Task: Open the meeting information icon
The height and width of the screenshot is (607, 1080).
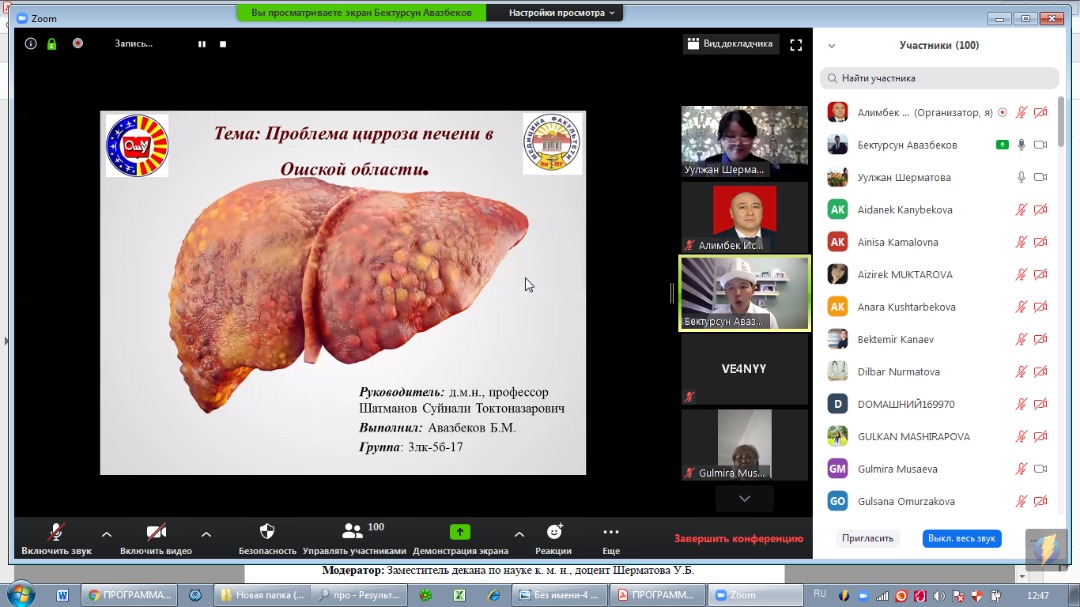Action: coord(30,43)
